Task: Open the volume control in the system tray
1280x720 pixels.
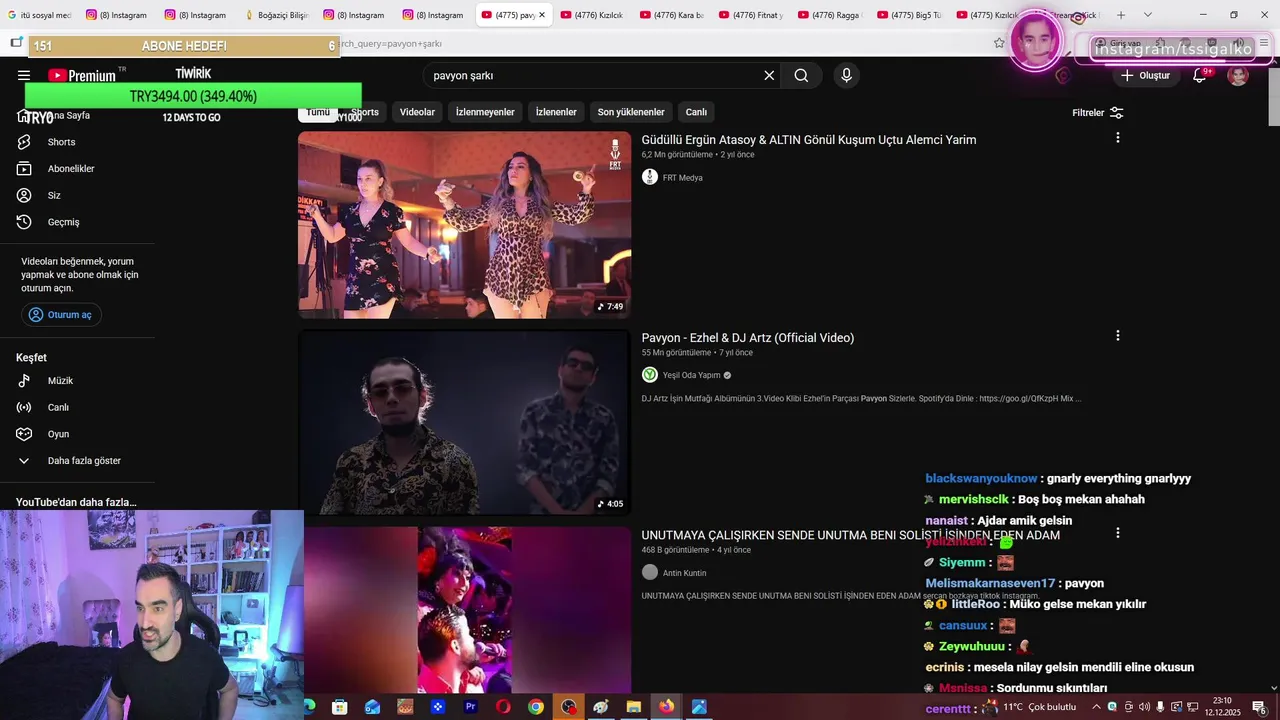Action: pos(1144,707)
